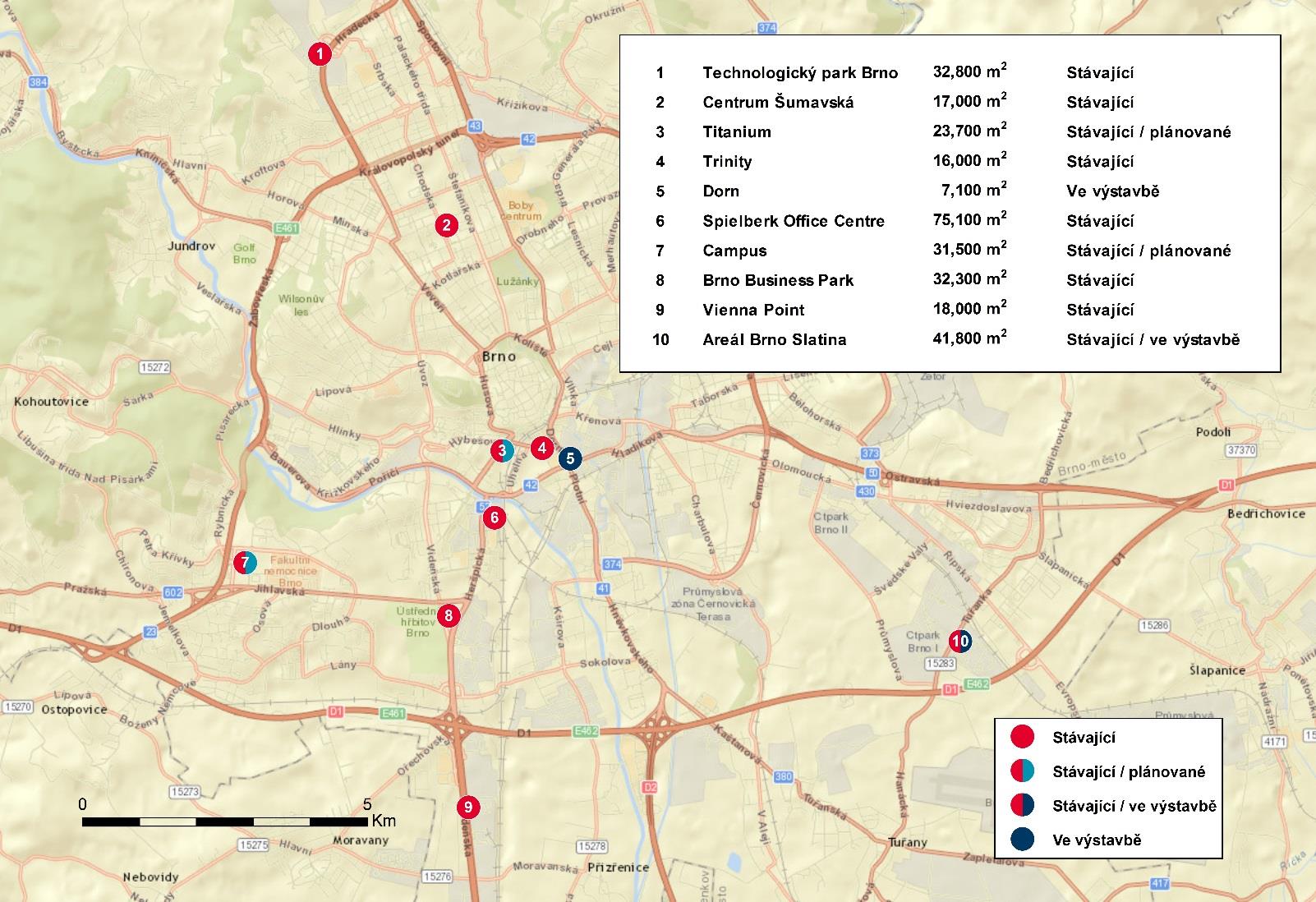The width and height of the screenshot is (1316, 902).
Task: Click the area value '23,700 m²'
Action: pos(970,130)
